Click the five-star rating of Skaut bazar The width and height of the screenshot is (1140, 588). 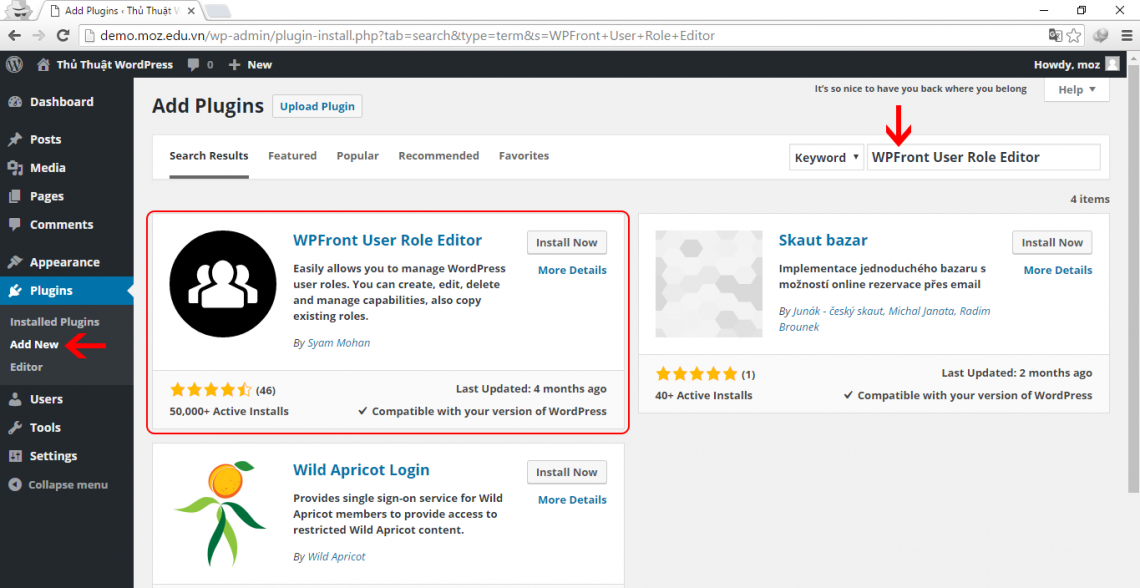696,372
